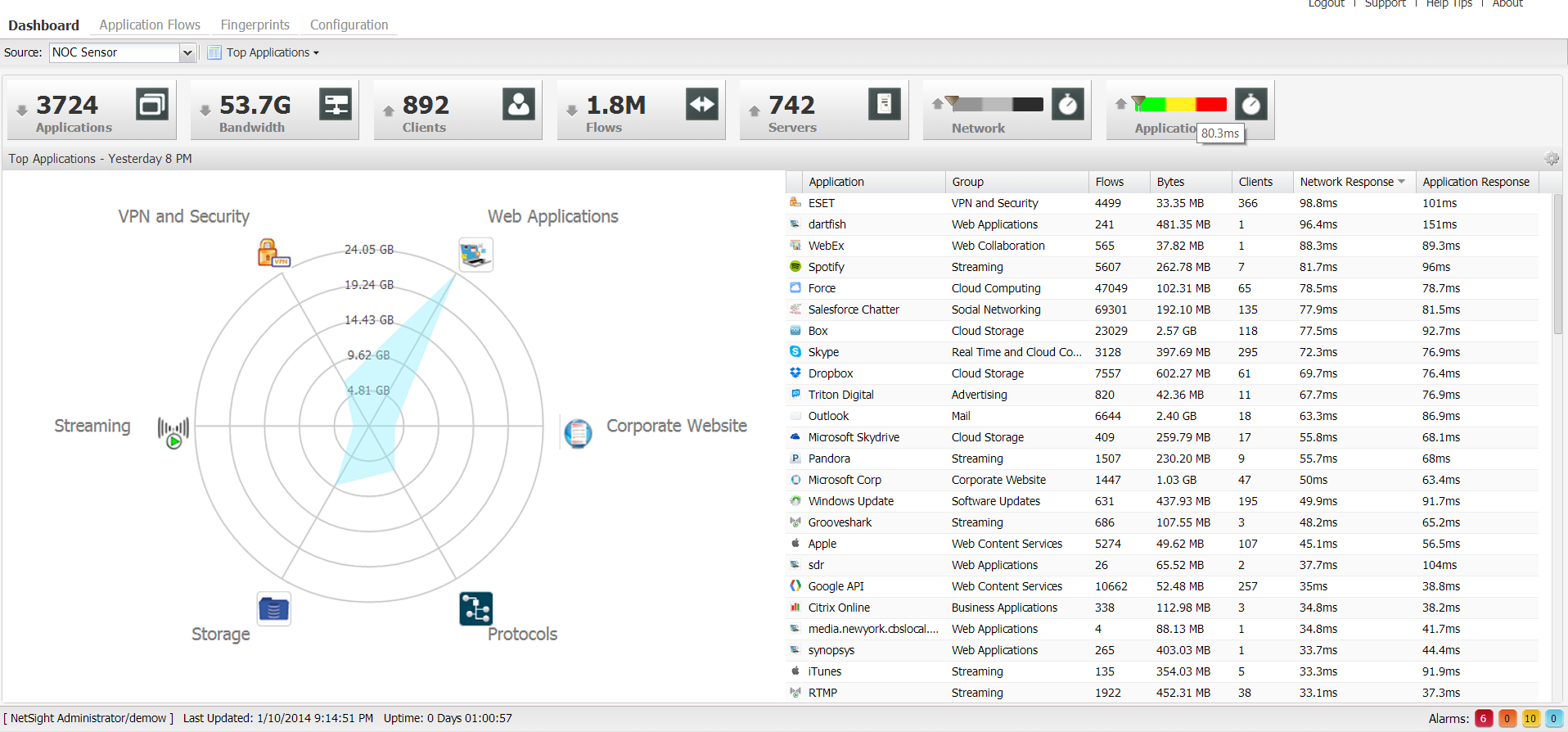Click the 3724 Applications count
This screenshot has width=1568, height=732.
point(67,105)
